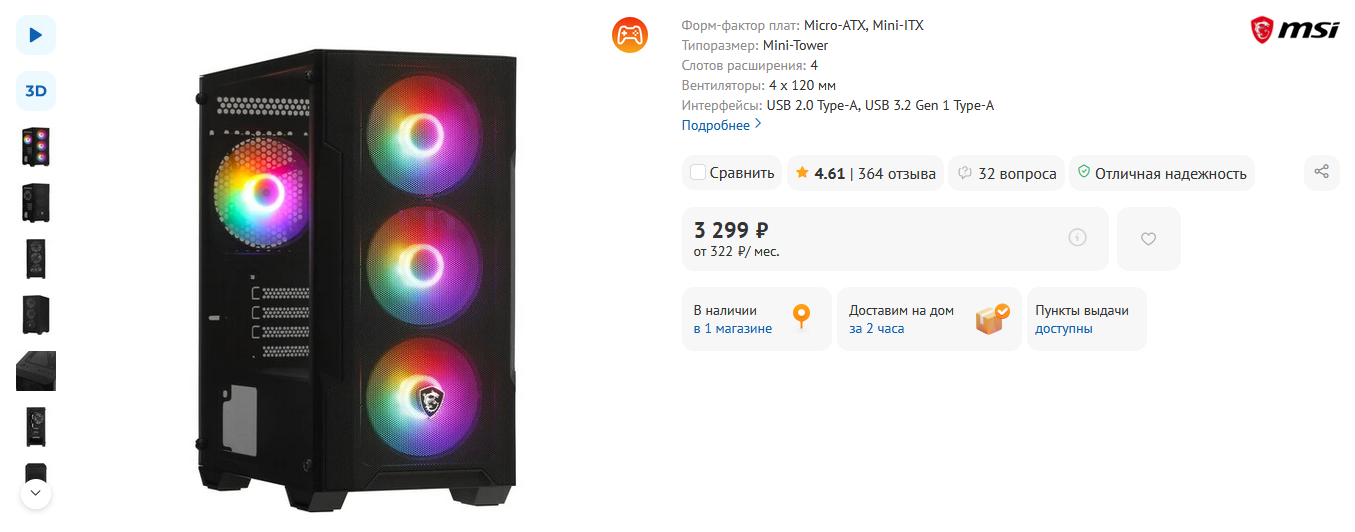Viewport: 1355px width, 532px height.
Task: Open the MSI brand logo
Action: (1294, 30)
